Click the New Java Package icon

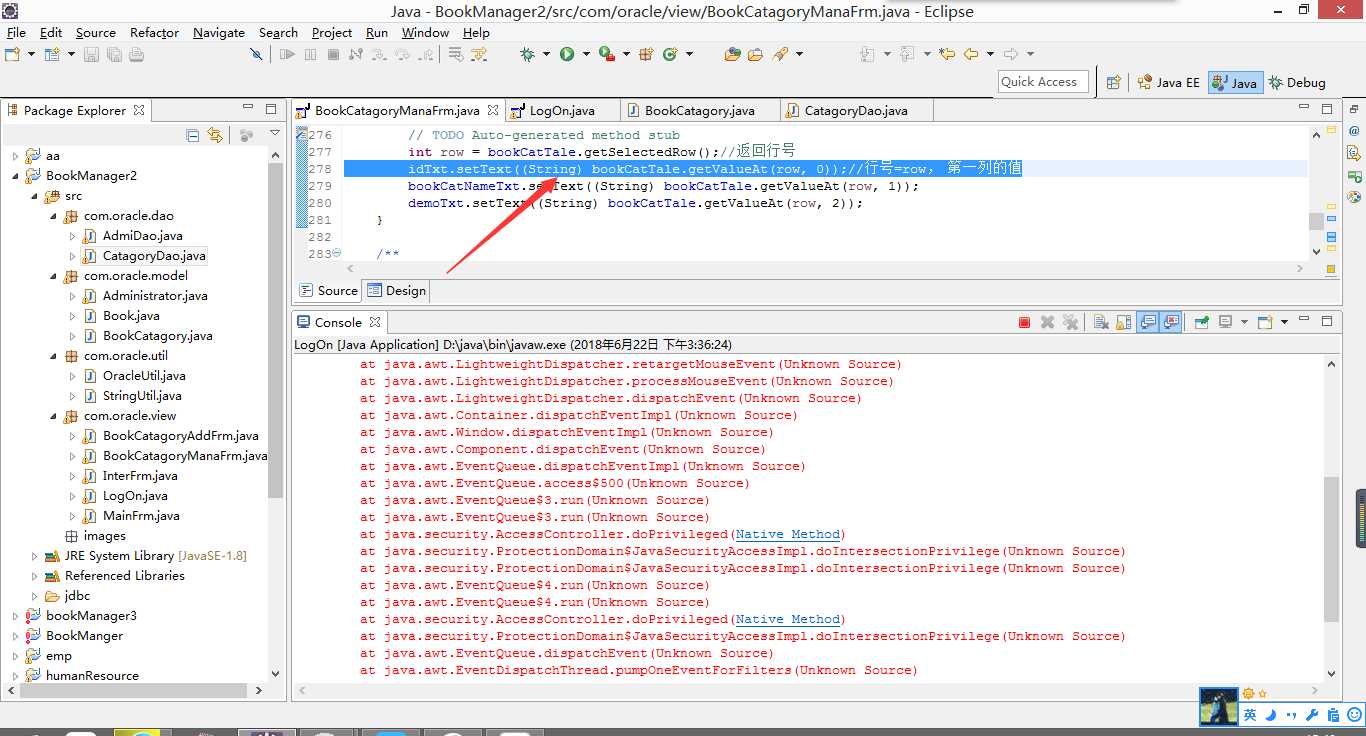tap(646, 54)
